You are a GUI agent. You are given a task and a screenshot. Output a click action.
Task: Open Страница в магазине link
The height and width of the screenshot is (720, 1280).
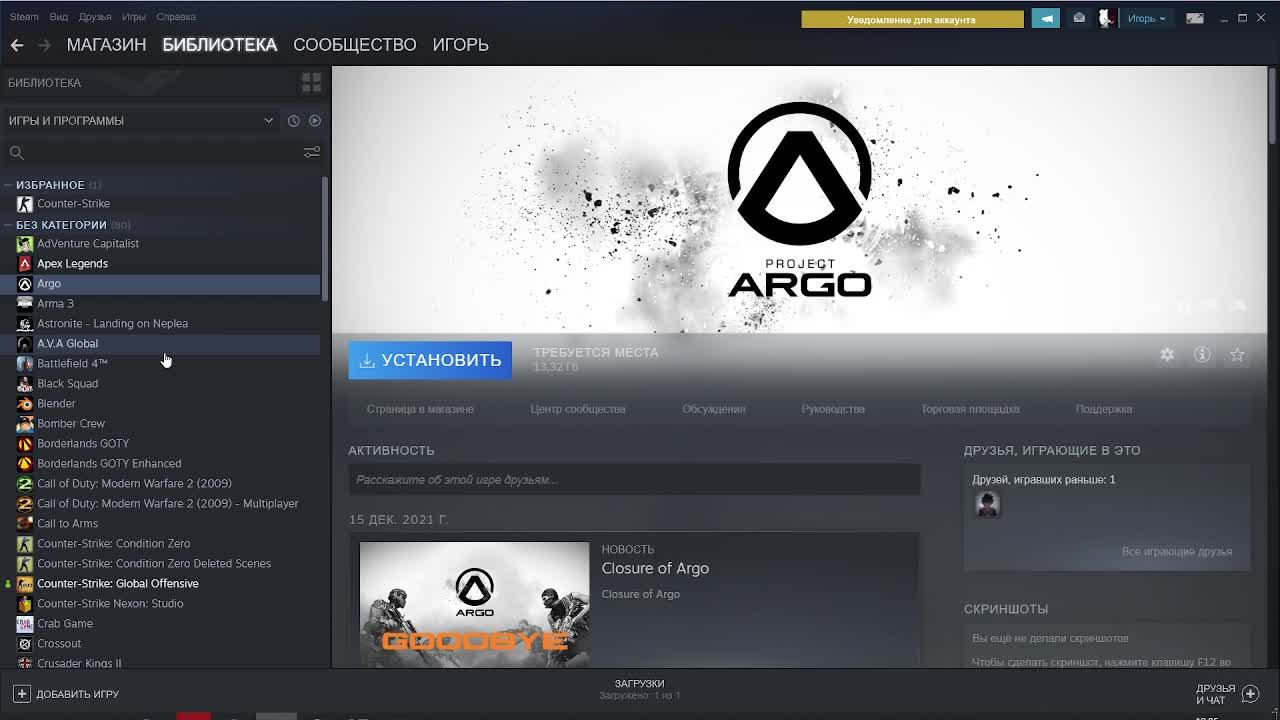pyautogui.click(x=420, y=409)
